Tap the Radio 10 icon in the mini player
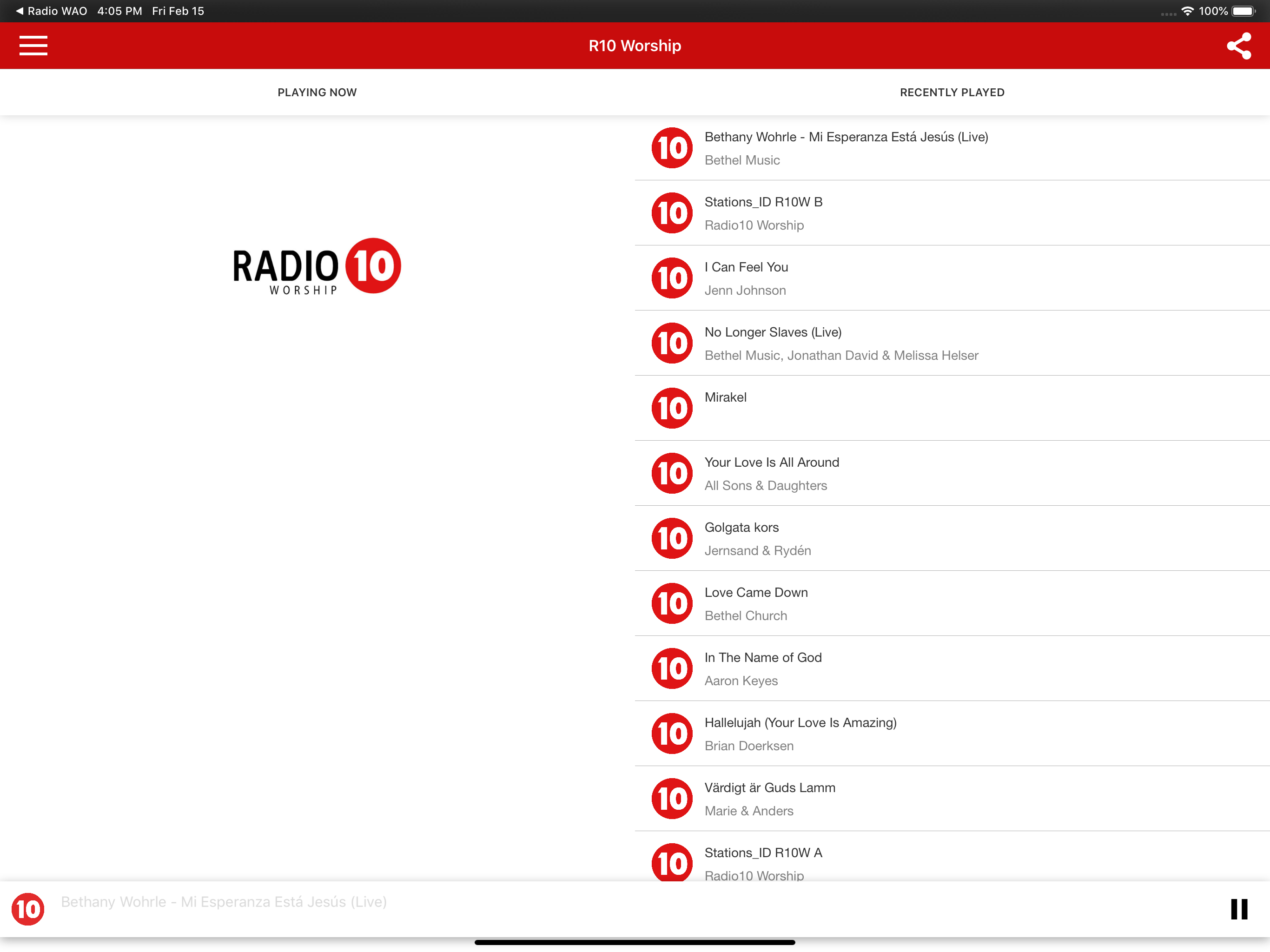1270x952 pixels. [x=27, y=909]
